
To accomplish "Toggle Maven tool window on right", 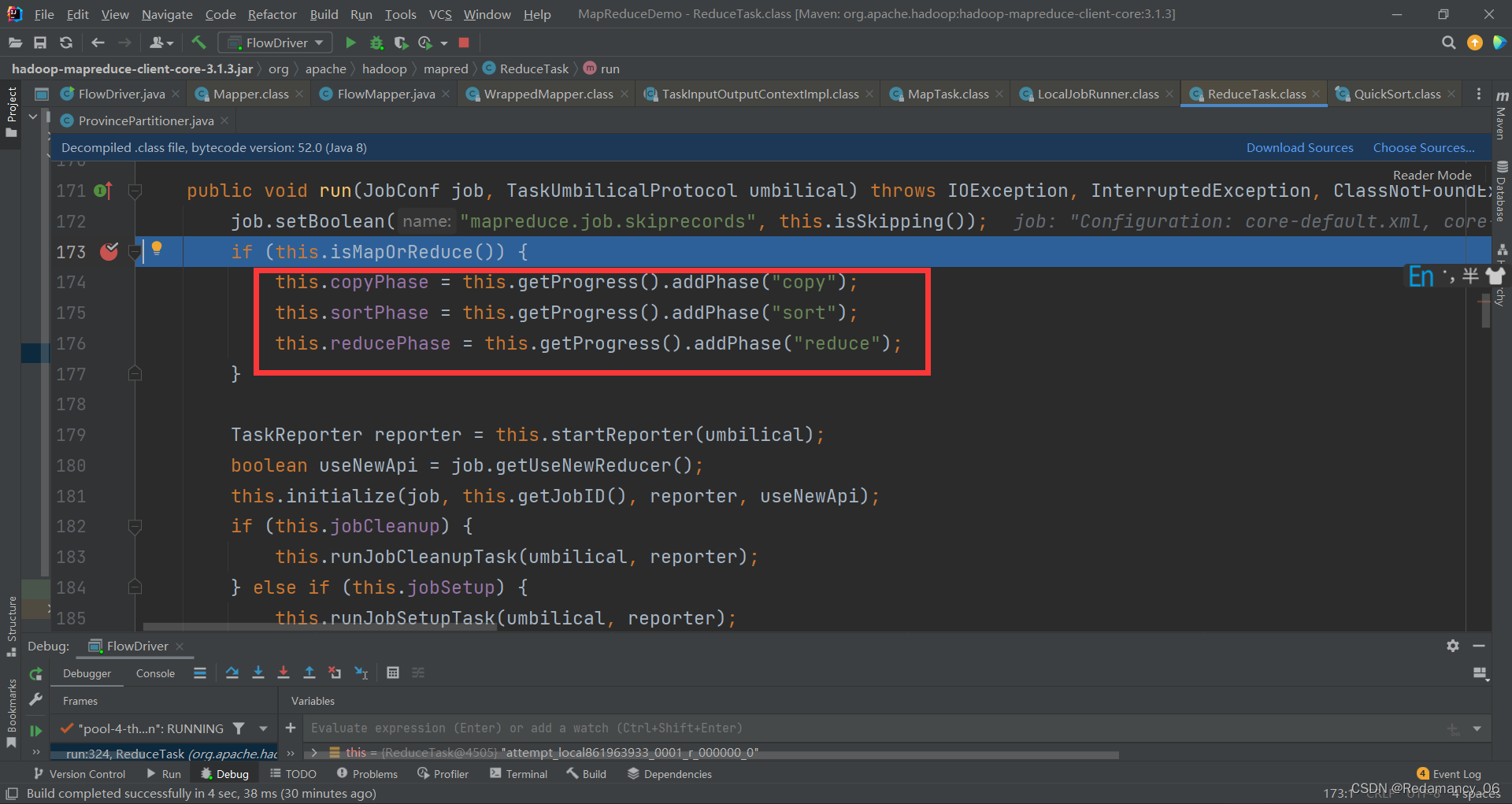I will 1502,116.
